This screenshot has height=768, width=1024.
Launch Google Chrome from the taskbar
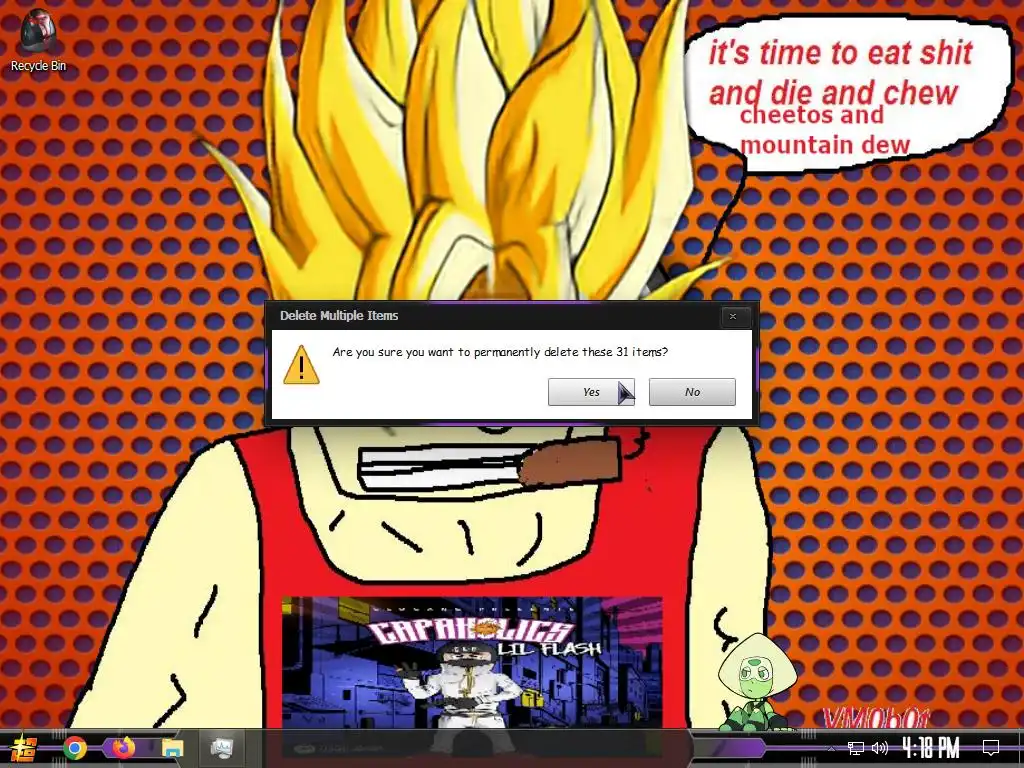(75, 748)
